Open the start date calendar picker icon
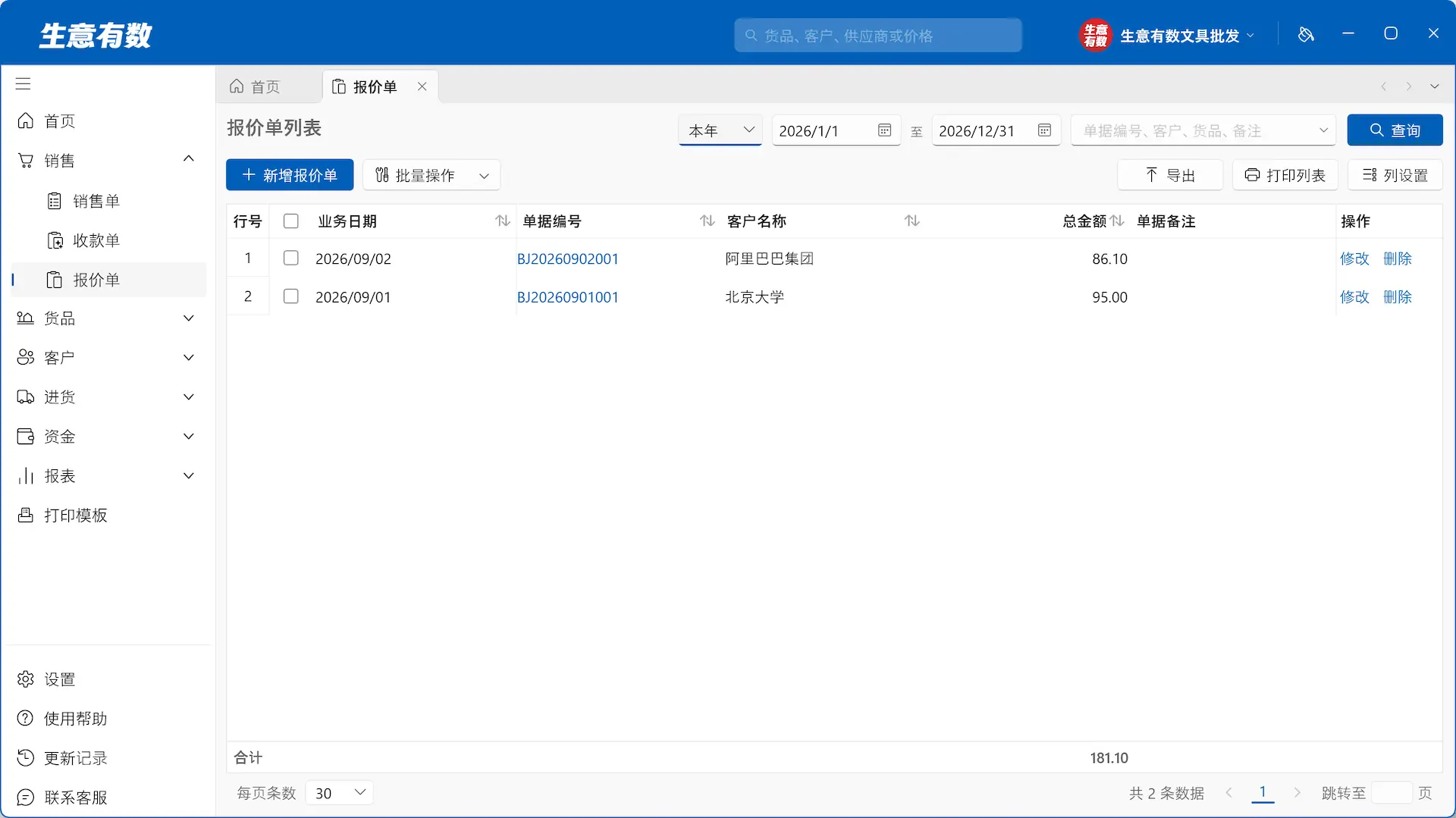 point(884,130)
